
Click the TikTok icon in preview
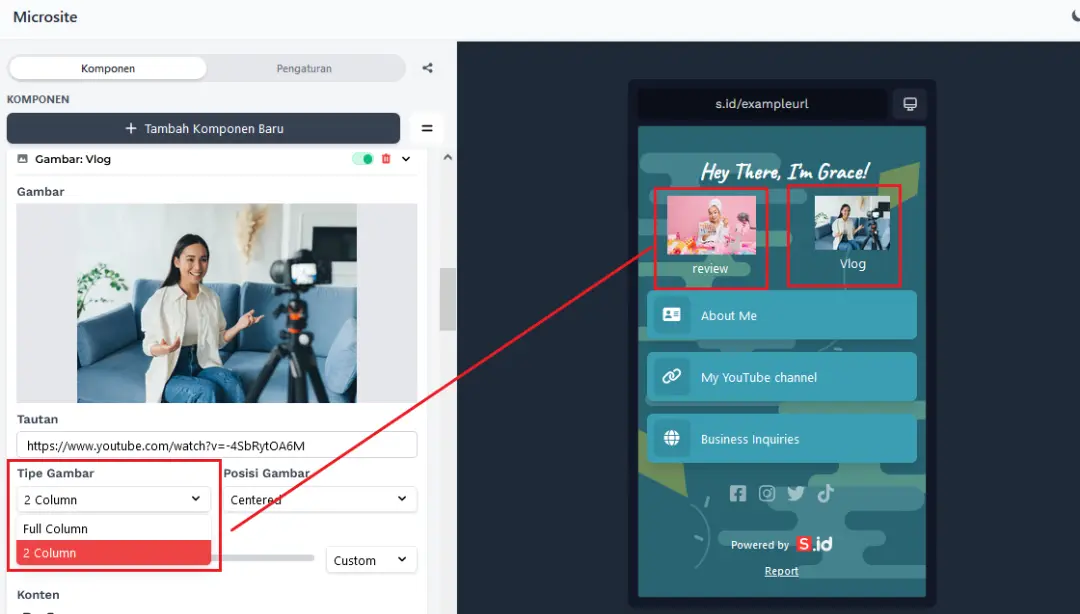tap(825, 493)
